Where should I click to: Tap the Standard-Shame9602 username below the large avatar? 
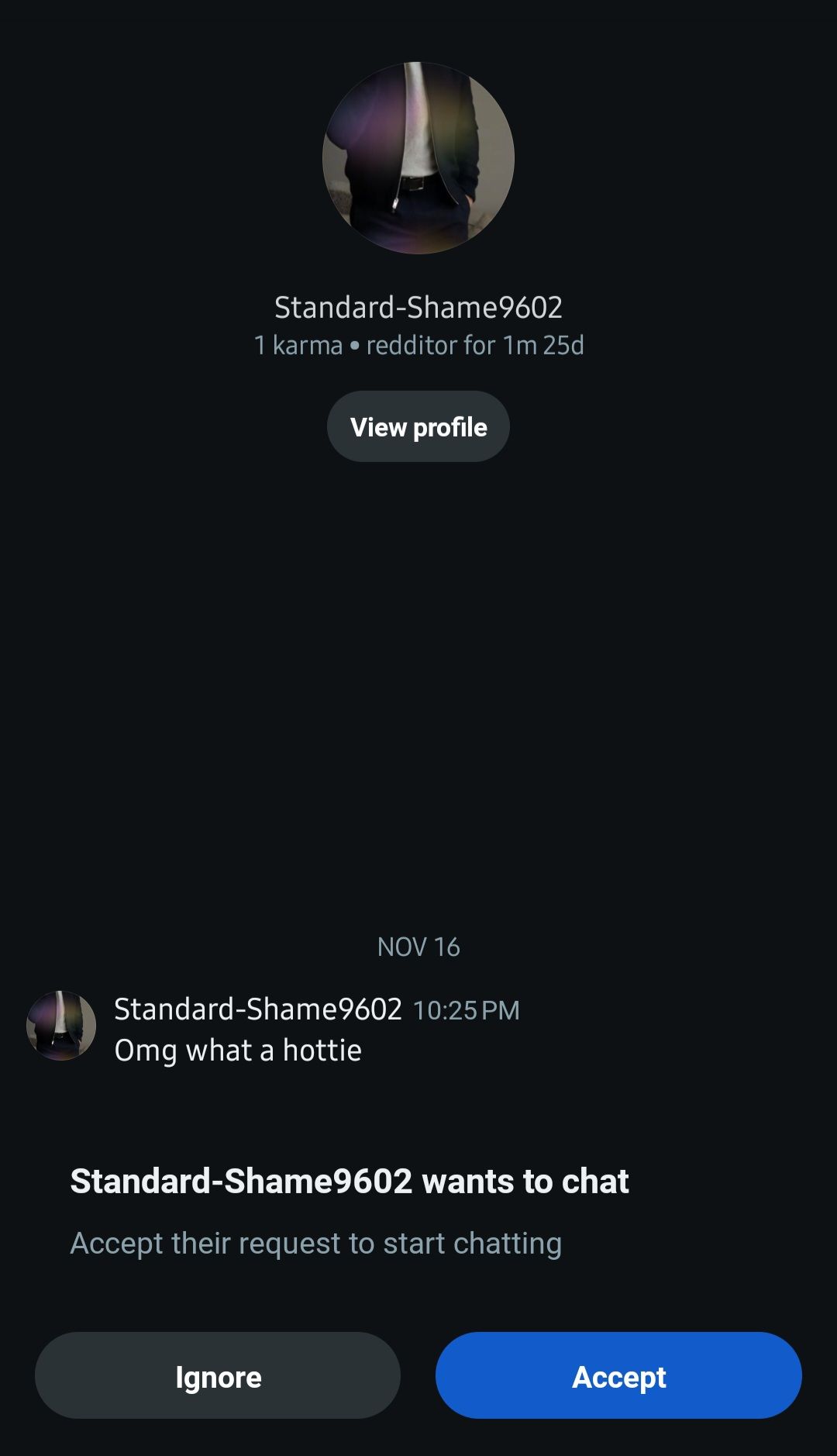(418, 308)
